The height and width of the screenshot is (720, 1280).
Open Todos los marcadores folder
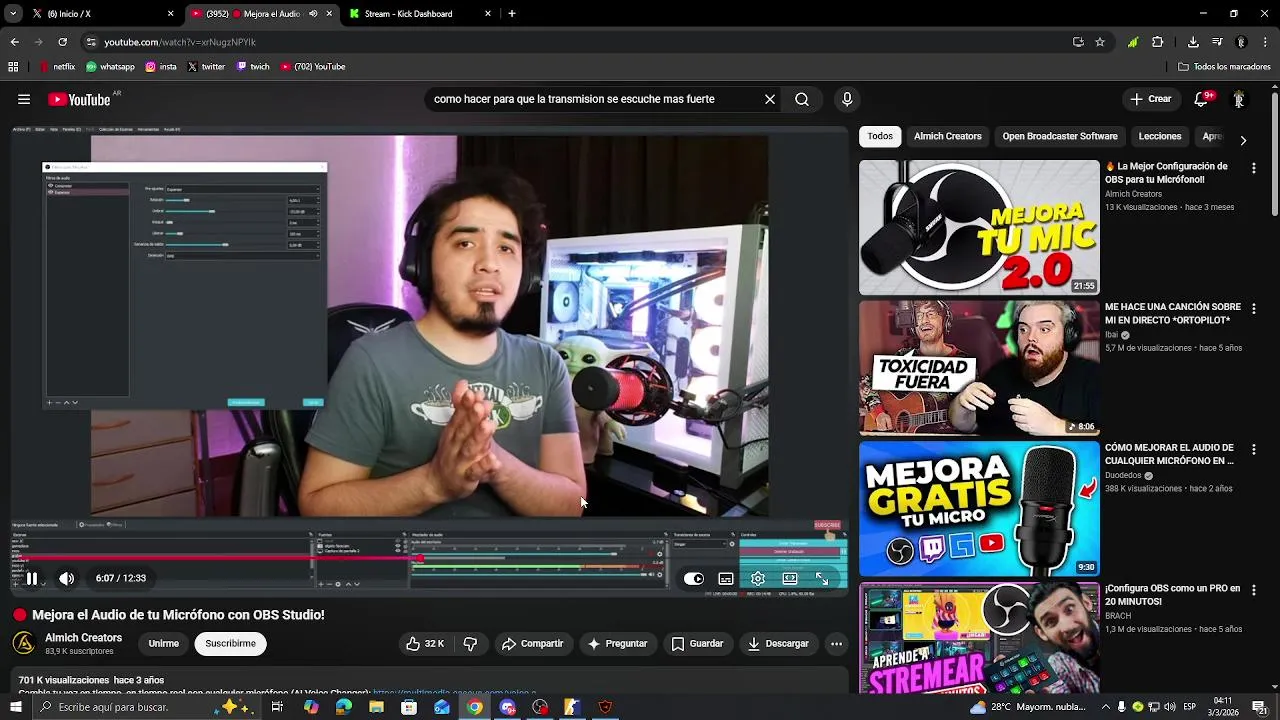click(1225, 67)
